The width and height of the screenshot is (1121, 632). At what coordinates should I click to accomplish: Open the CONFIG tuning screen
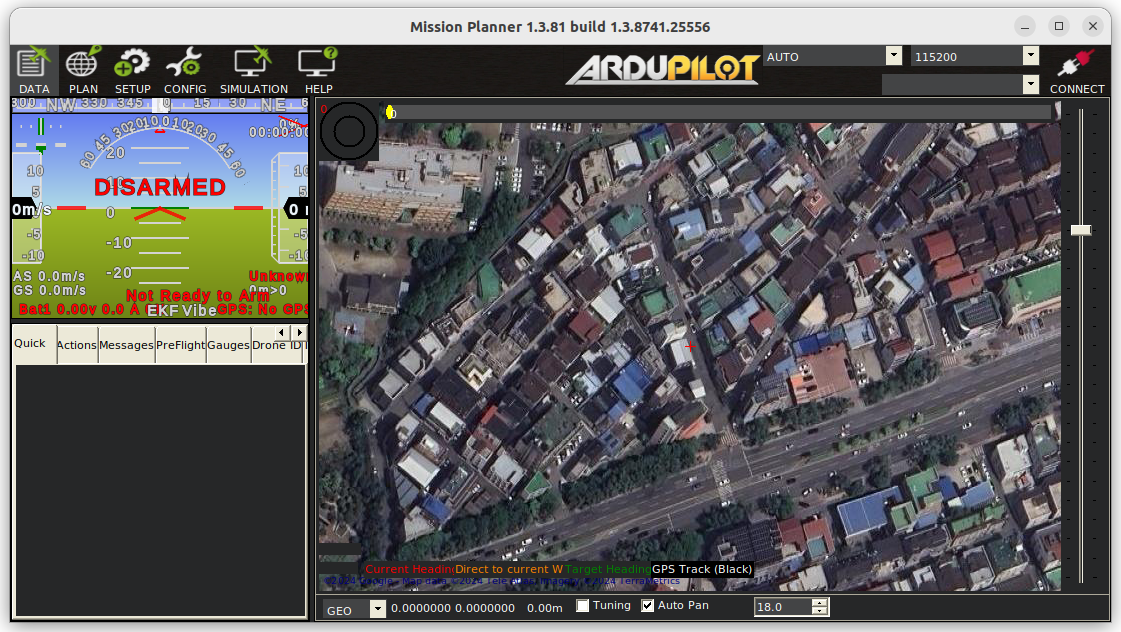(184, 71)
